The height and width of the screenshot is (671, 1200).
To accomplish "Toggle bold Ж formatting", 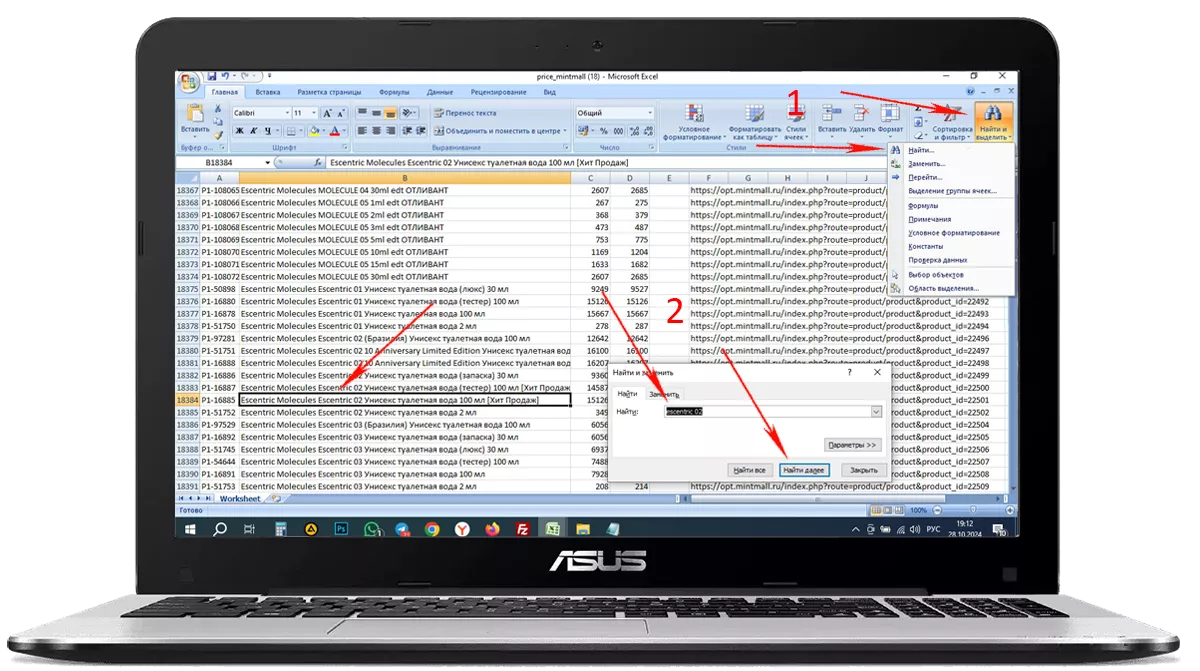I will coord(240,131).
